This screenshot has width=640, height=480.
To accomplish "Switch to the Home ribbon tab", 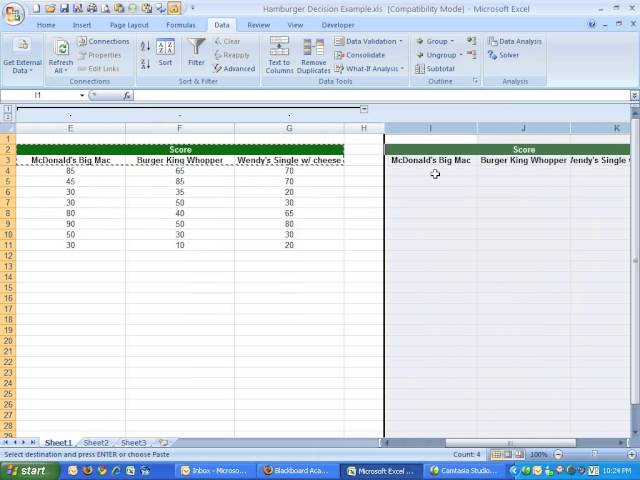I will [x=46, y=25].
